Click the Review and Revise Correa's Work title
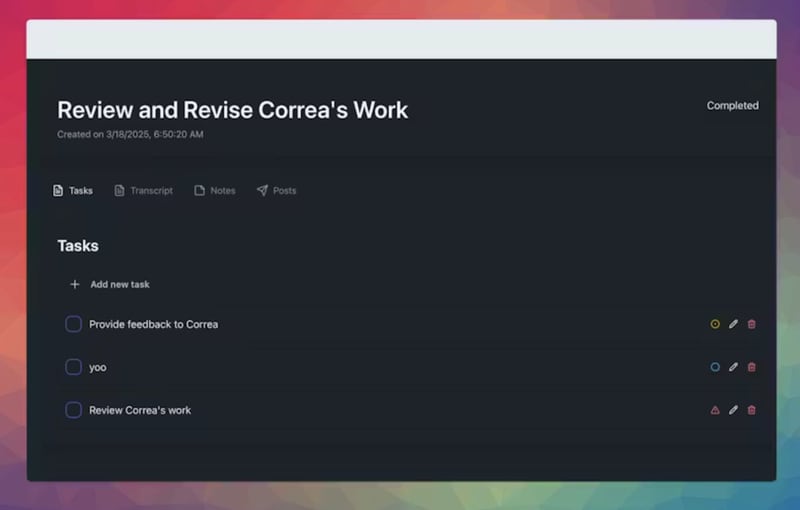This screenshot has width=800, height=510. point(232,110)
